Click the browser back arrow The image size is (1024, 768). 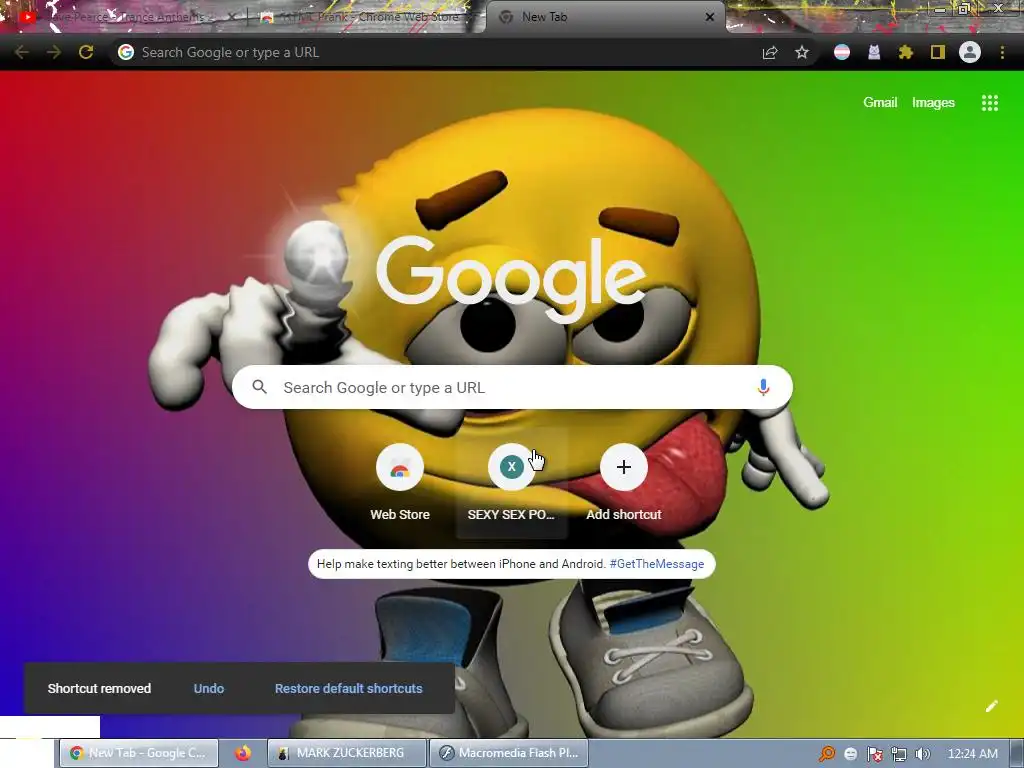(x=22, y=52)
